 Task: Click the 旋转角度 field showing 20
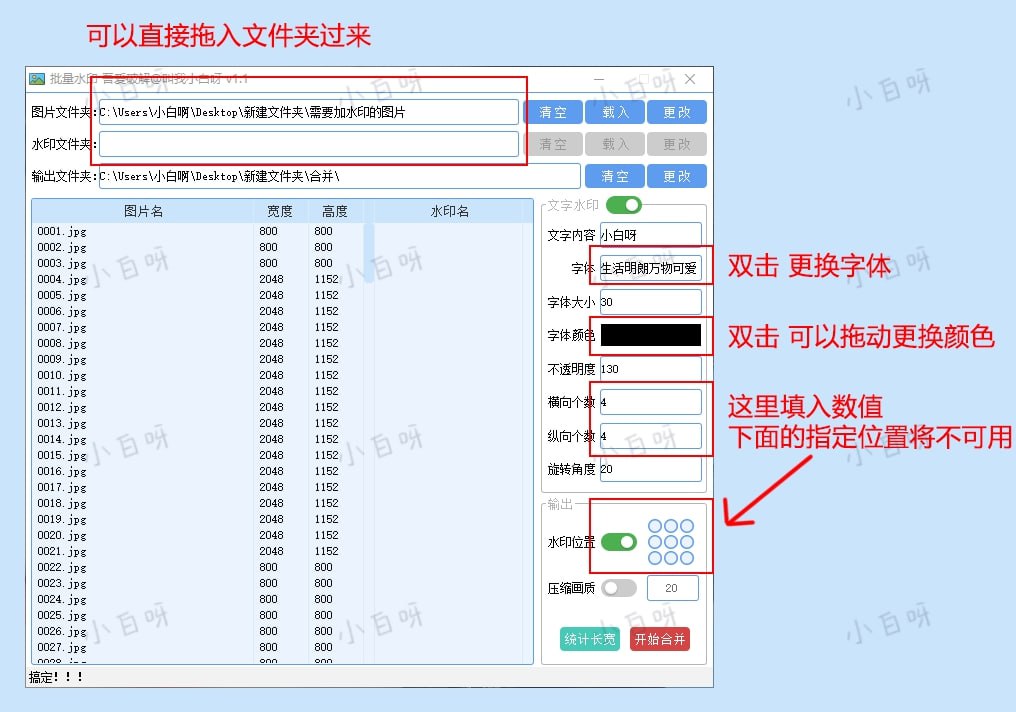coord(650,468)
